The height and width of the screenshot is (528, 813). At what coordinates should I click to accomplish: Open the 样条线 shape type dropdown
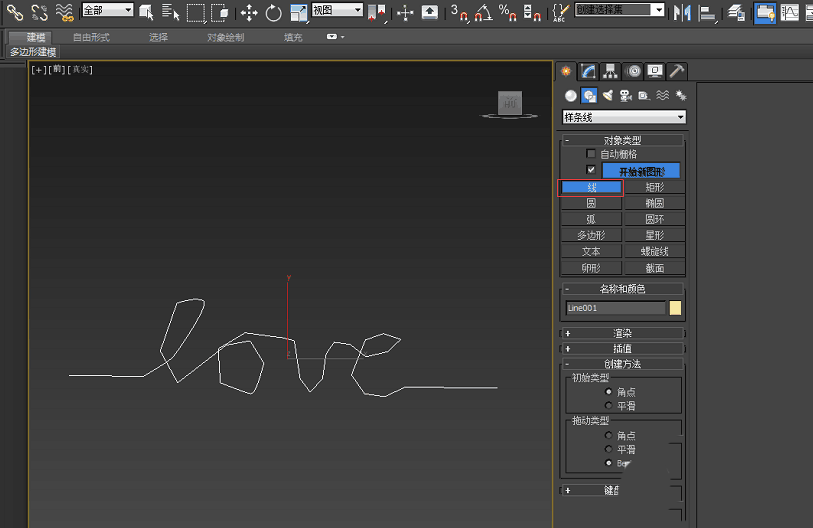[x=623, y=117]
